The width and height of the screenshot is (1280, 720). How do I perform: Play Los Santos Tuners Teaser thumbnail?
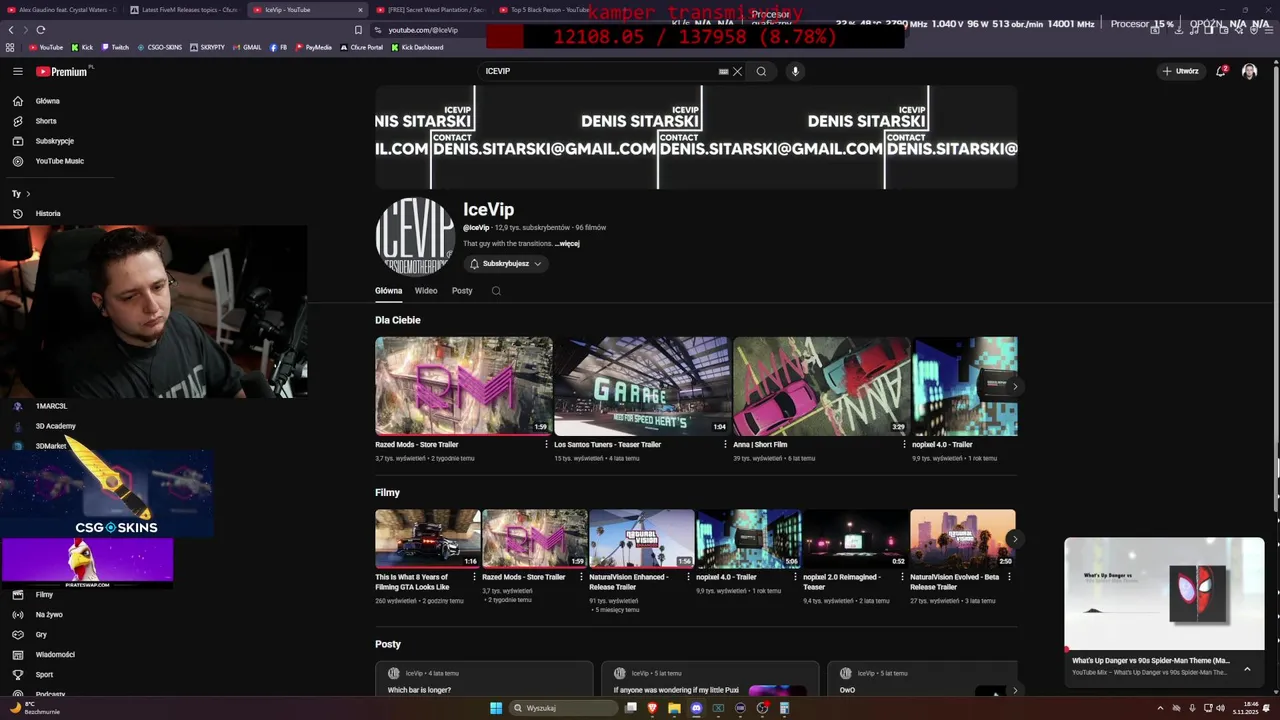pos(642,386)
